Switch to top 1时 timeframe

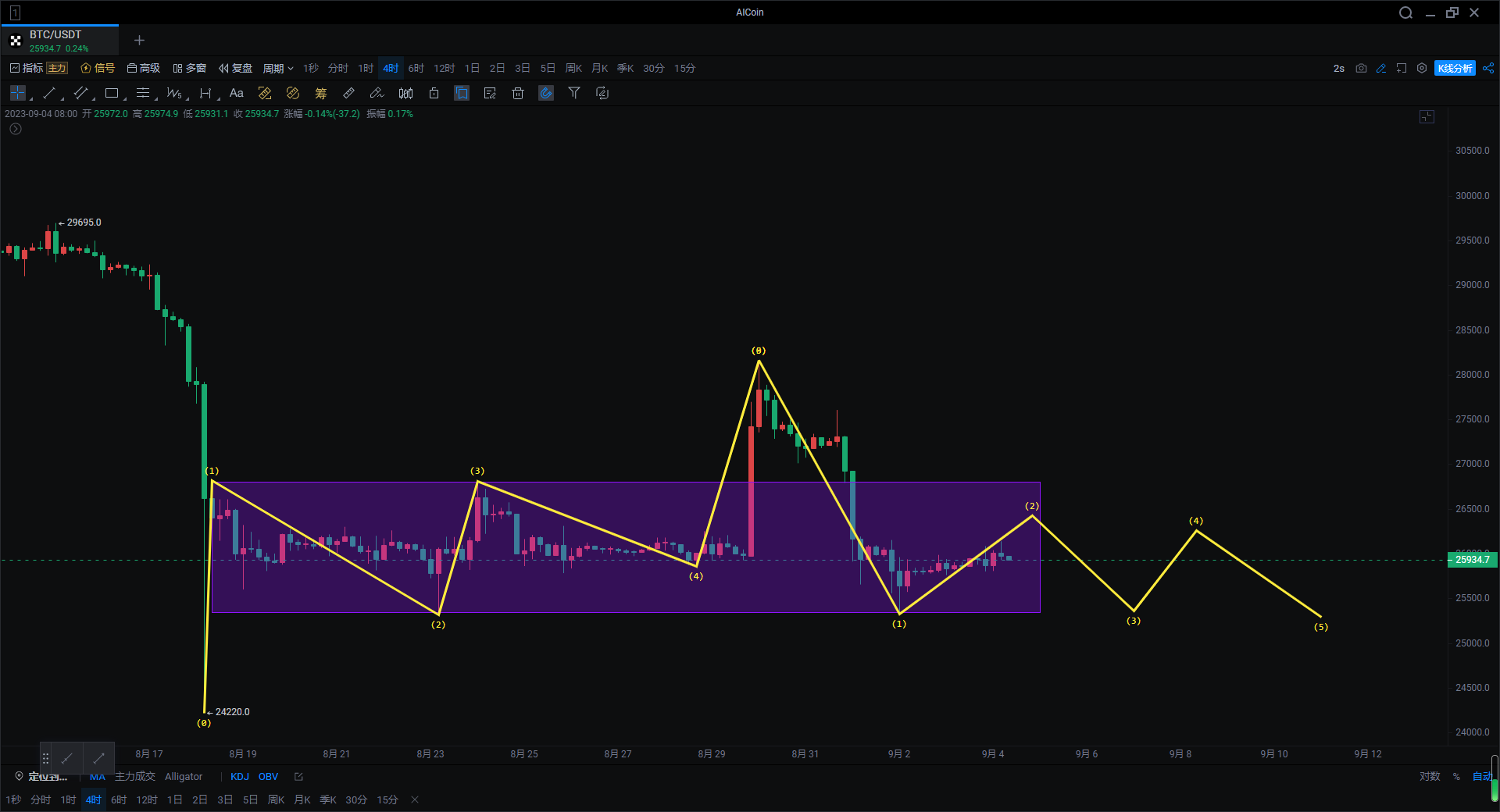click(x=366, y=69)
